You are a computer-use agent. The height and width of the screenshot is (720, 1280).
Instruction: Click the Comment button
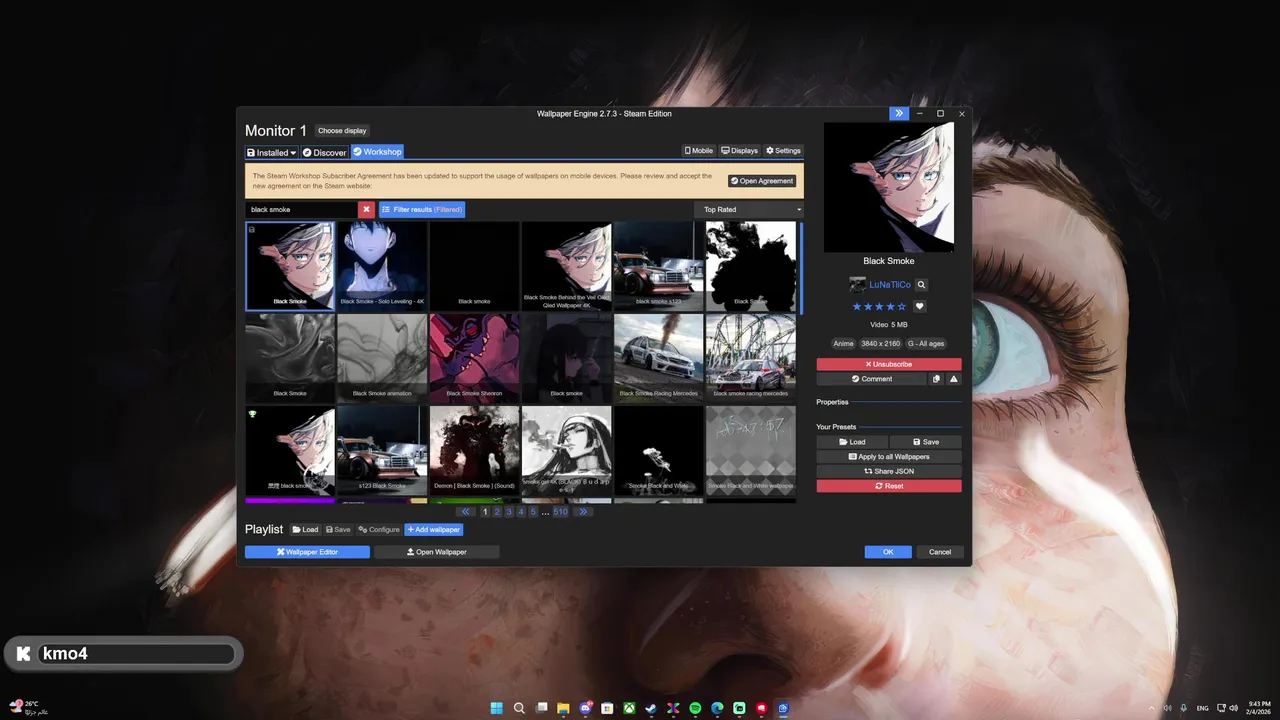[x=871, y=379]
